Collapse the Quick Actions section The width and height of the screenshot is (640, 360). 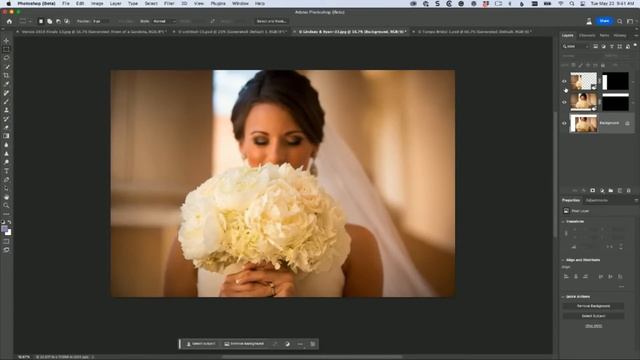click(x=563, y=297)
